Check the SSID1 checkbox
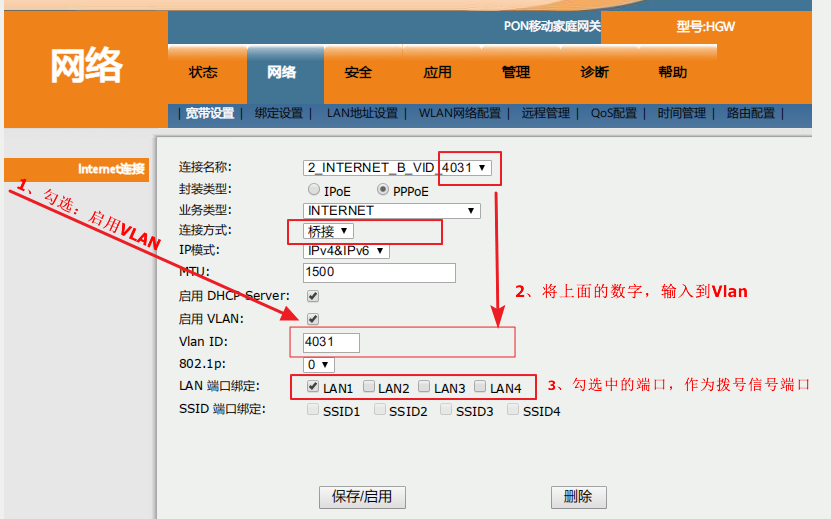This screenshot has height=519, width=831. (313, 409)
